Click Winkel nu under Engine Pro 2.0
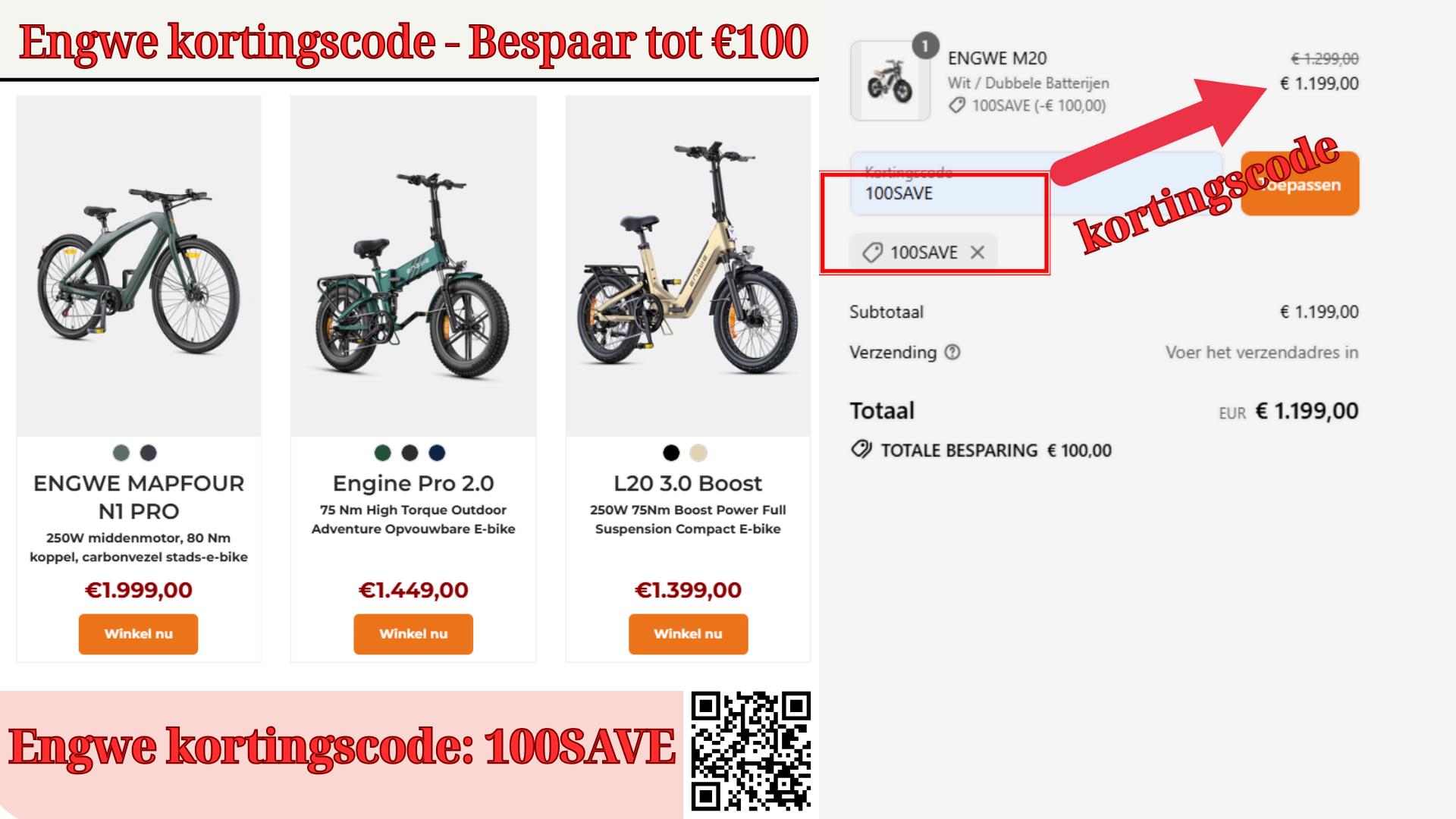The width and height of the screenshot is (1456, 819). 413,634
